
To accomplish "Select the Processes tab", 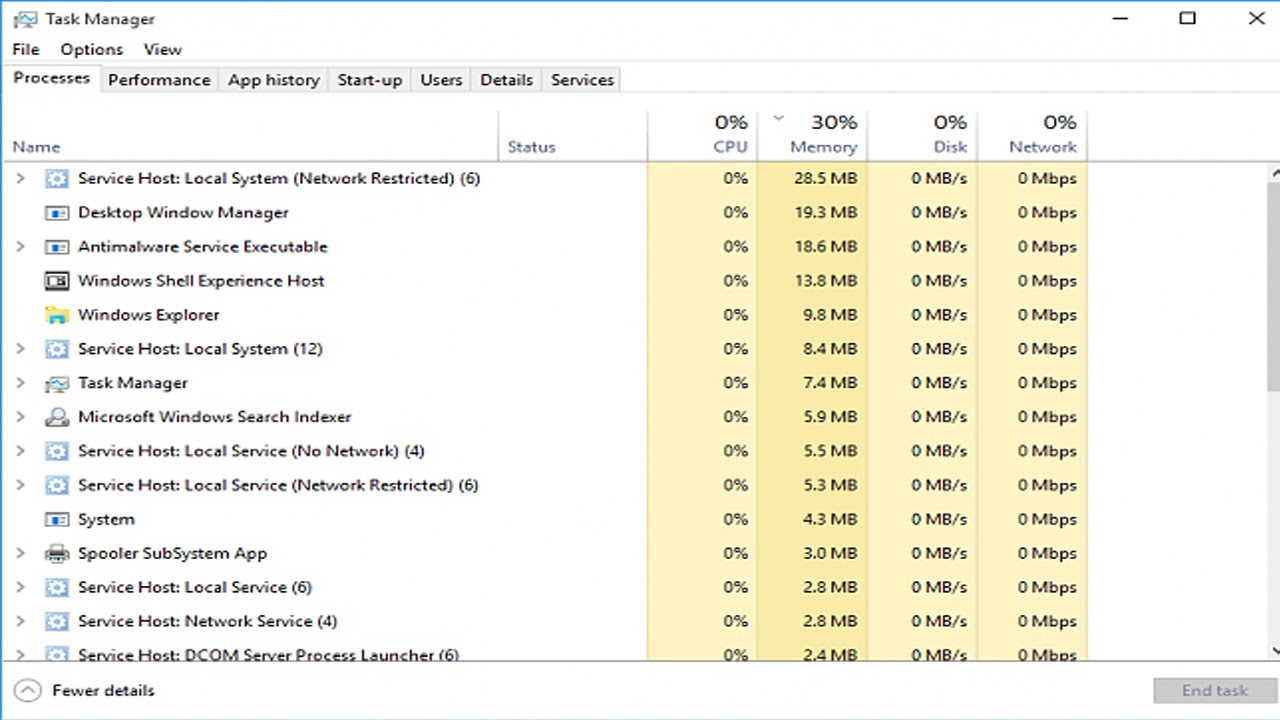I will [51, 78].
